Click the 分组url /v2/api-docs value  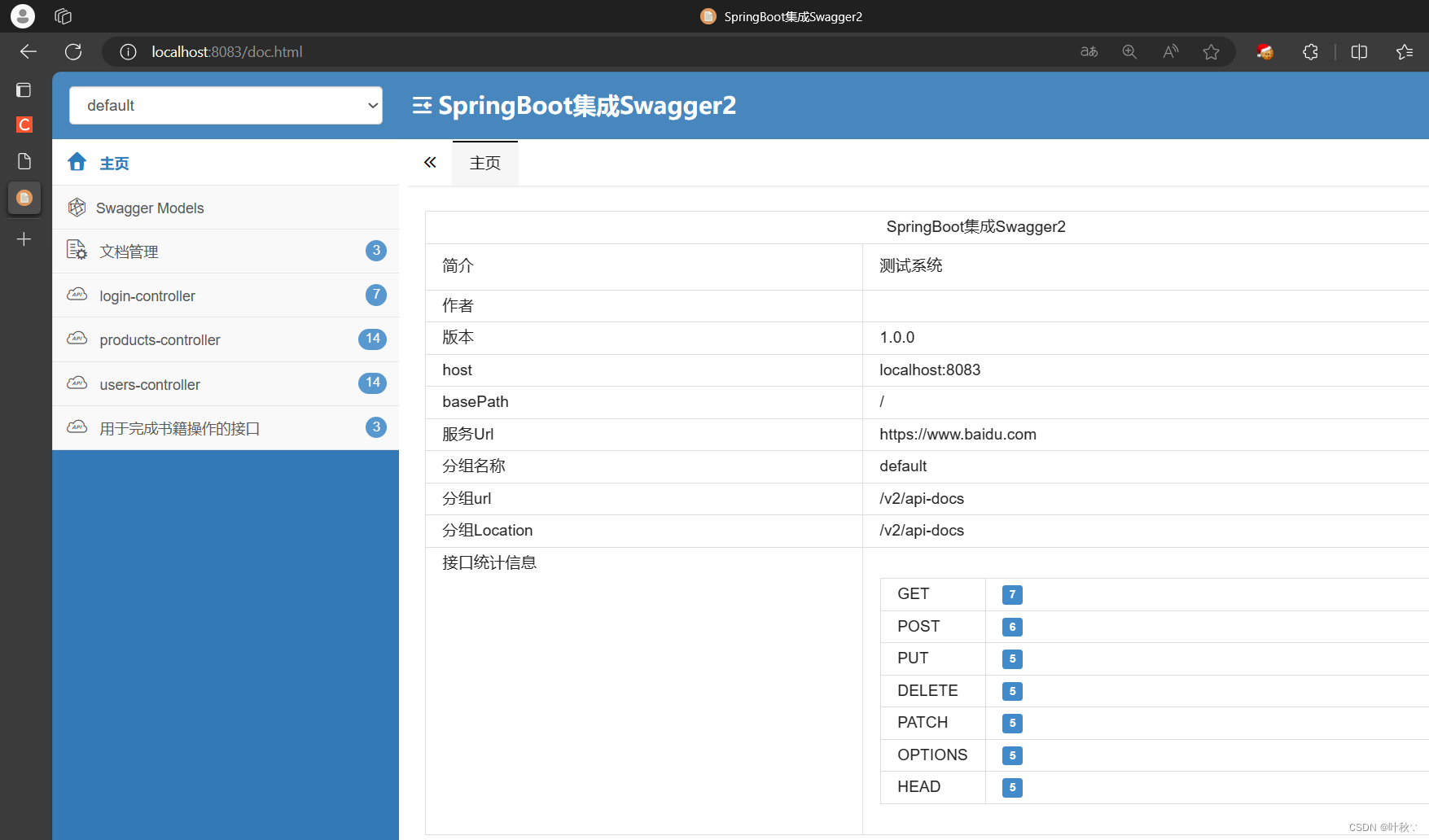[x=922, y=498]
